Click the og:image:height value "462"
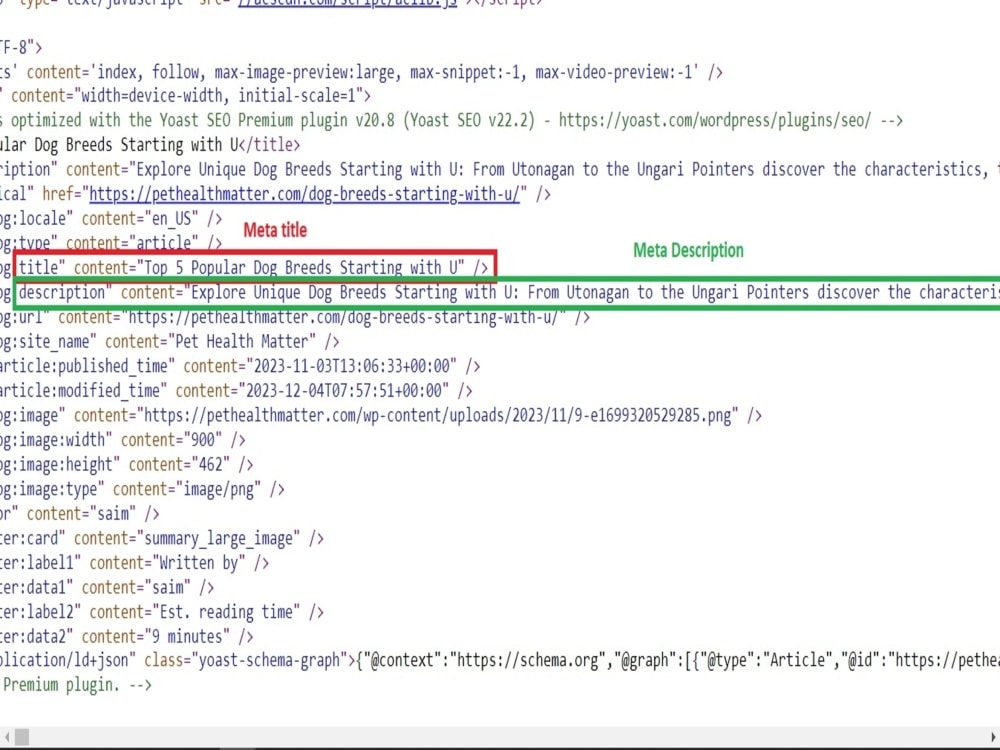Viewport: 1000px width, 750px height. click(x=210, y=464)
